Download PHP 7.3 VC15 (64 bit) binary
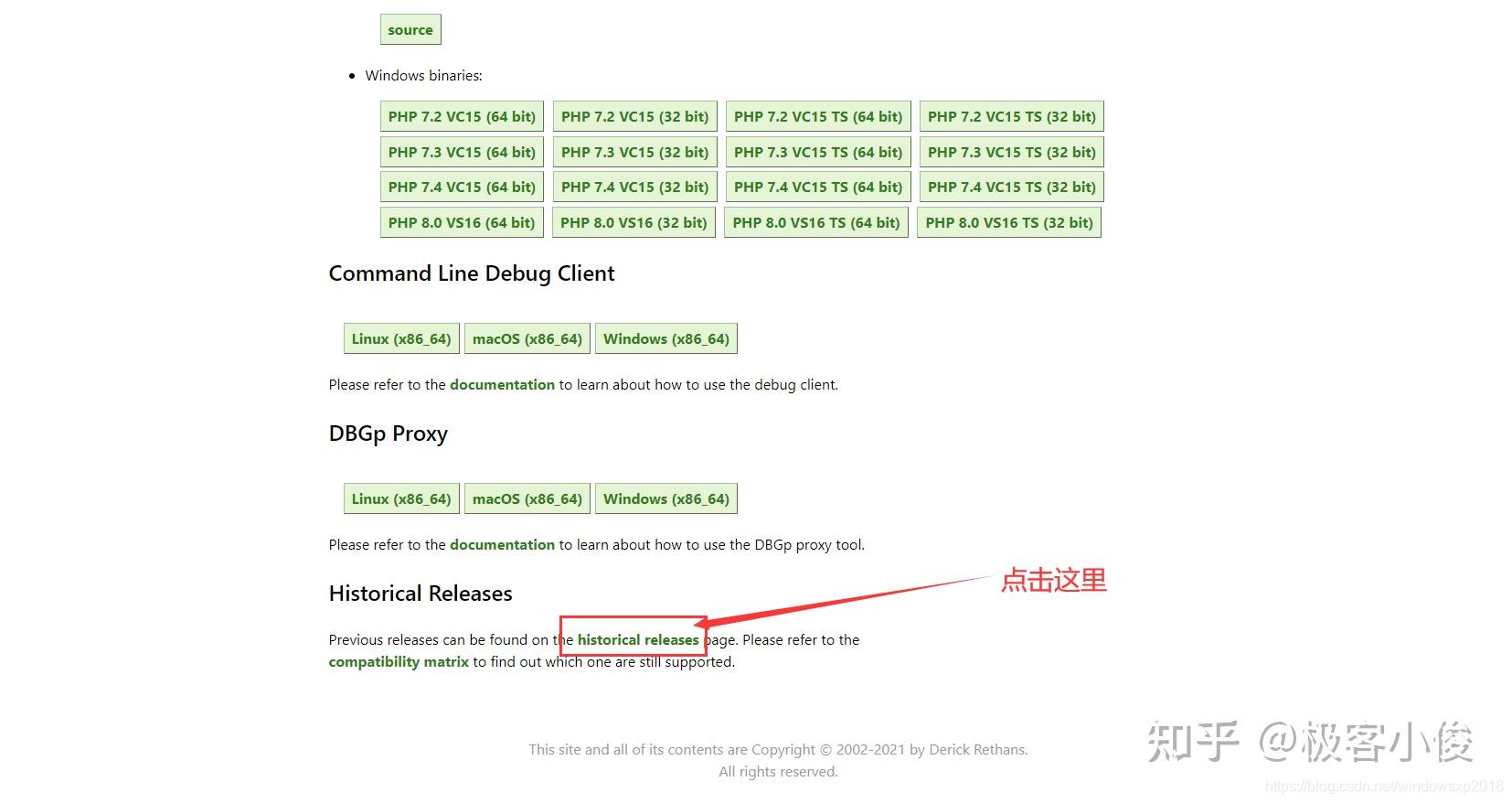 click(x=462, y=152)
